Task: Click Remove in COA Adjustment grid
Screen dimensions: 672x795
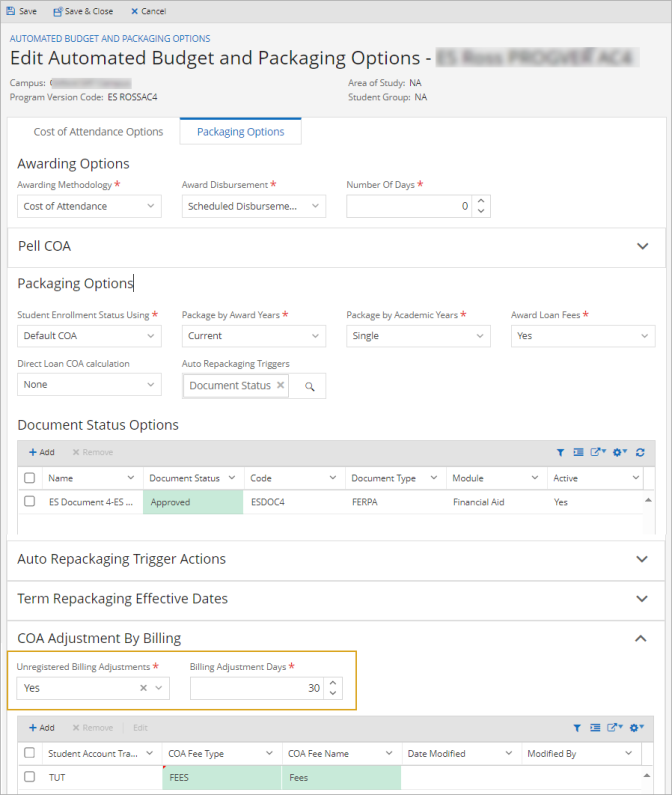Action: coord(92,728)
